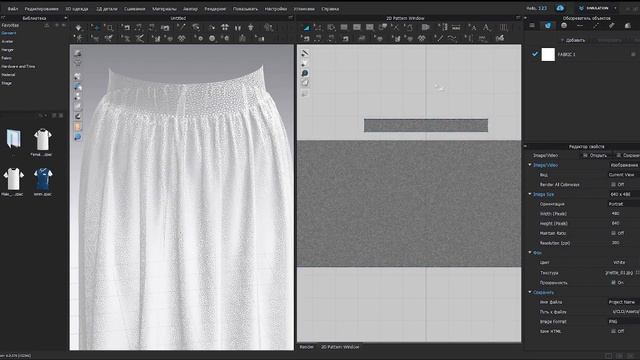Collapse the Image/Video section triangle

[530, 165]
